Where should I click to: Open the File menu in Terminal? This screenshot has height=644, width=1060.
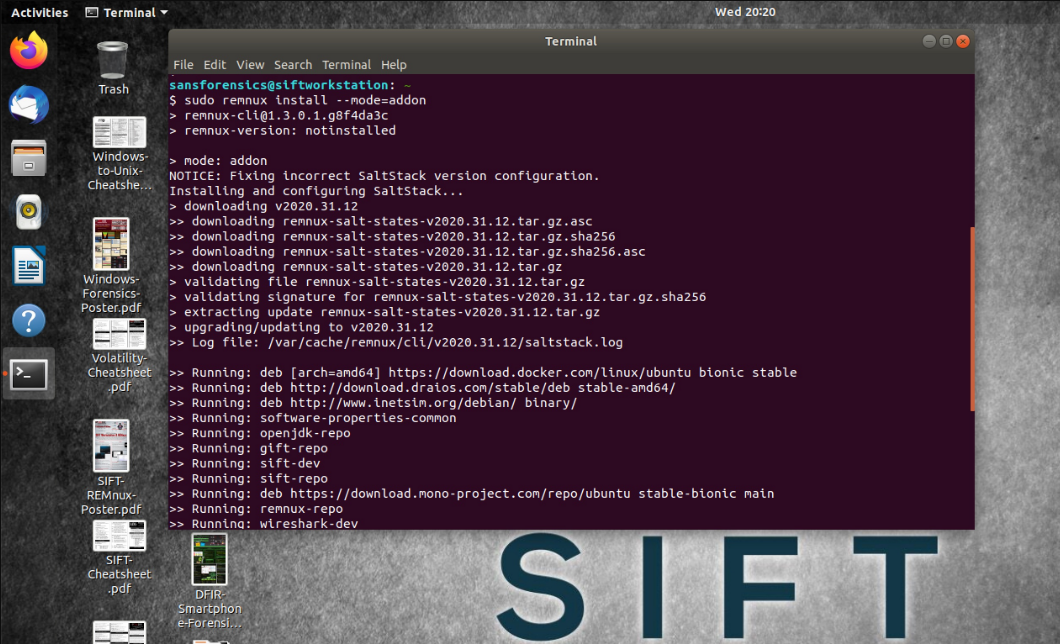(183, 65)
